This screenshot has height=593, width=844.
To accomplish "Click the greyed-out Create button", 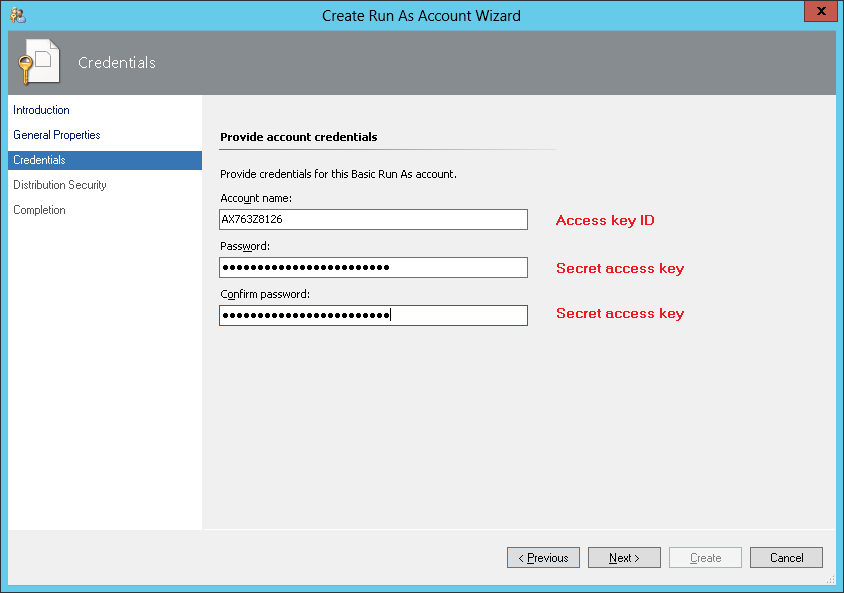I will [705, 558].
